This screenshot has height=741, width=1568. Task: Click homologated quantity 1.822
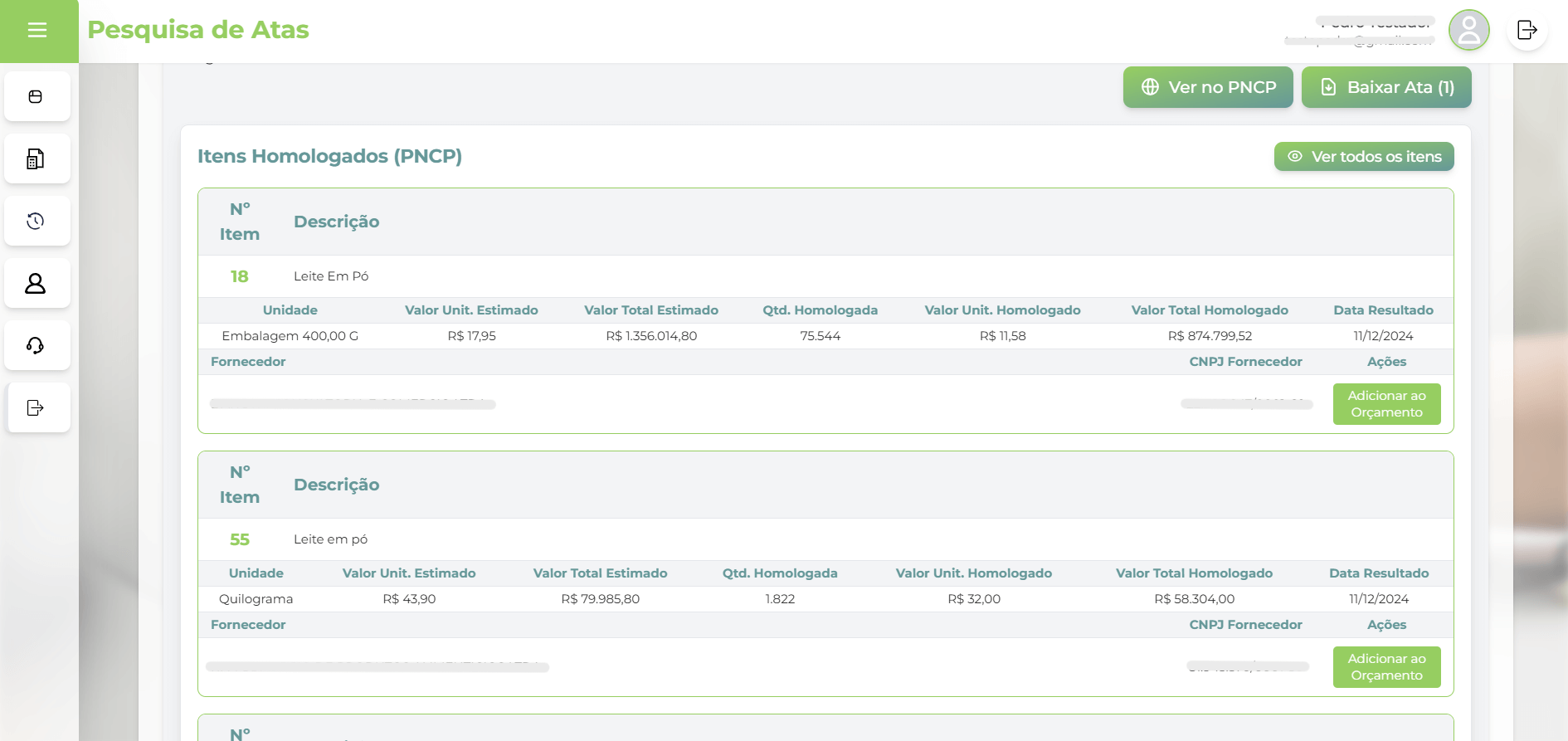[780, 599]
